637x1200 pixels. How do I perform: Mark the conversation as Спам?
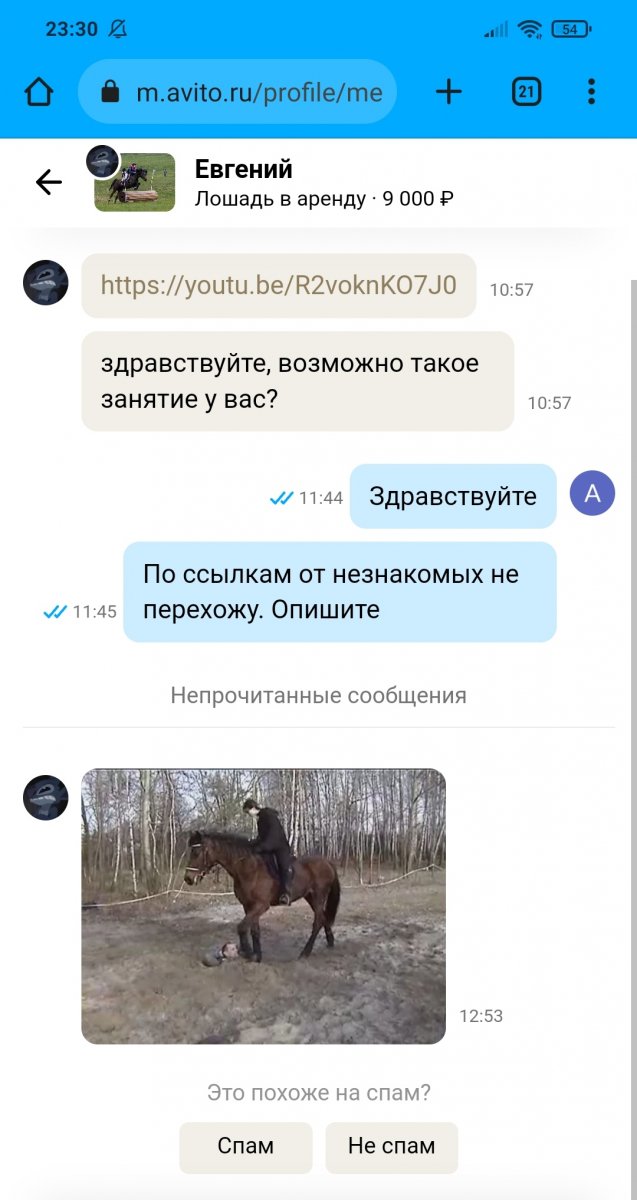246,1147
